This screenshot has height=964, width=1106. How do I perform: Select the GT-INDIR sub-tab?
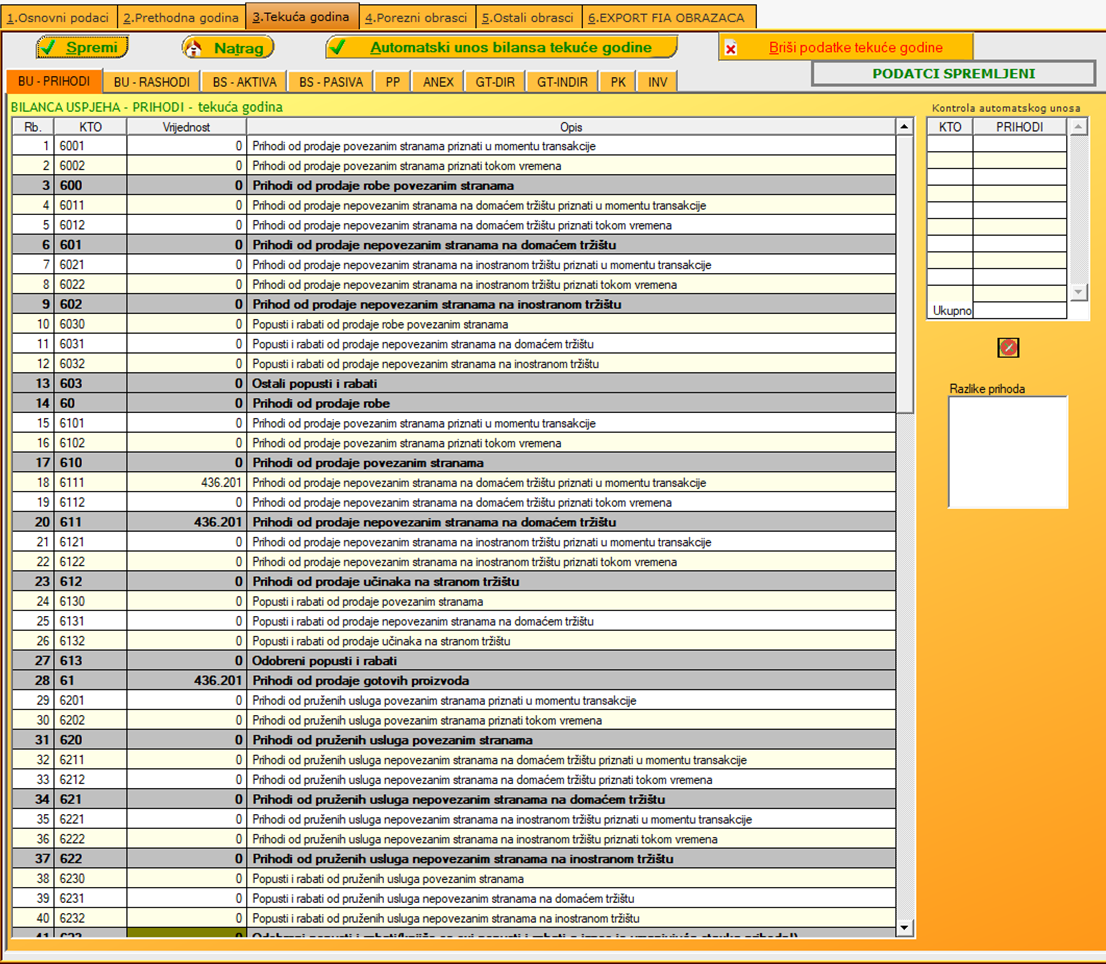562,82
